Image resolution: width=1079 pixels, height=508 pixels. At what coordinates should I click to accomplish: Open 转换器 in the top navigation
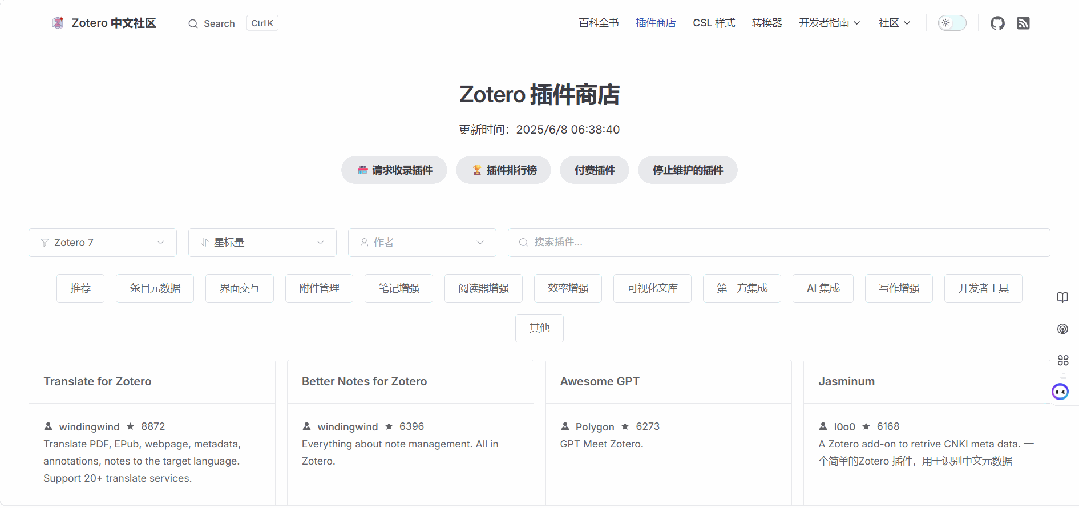coord(767,23)
